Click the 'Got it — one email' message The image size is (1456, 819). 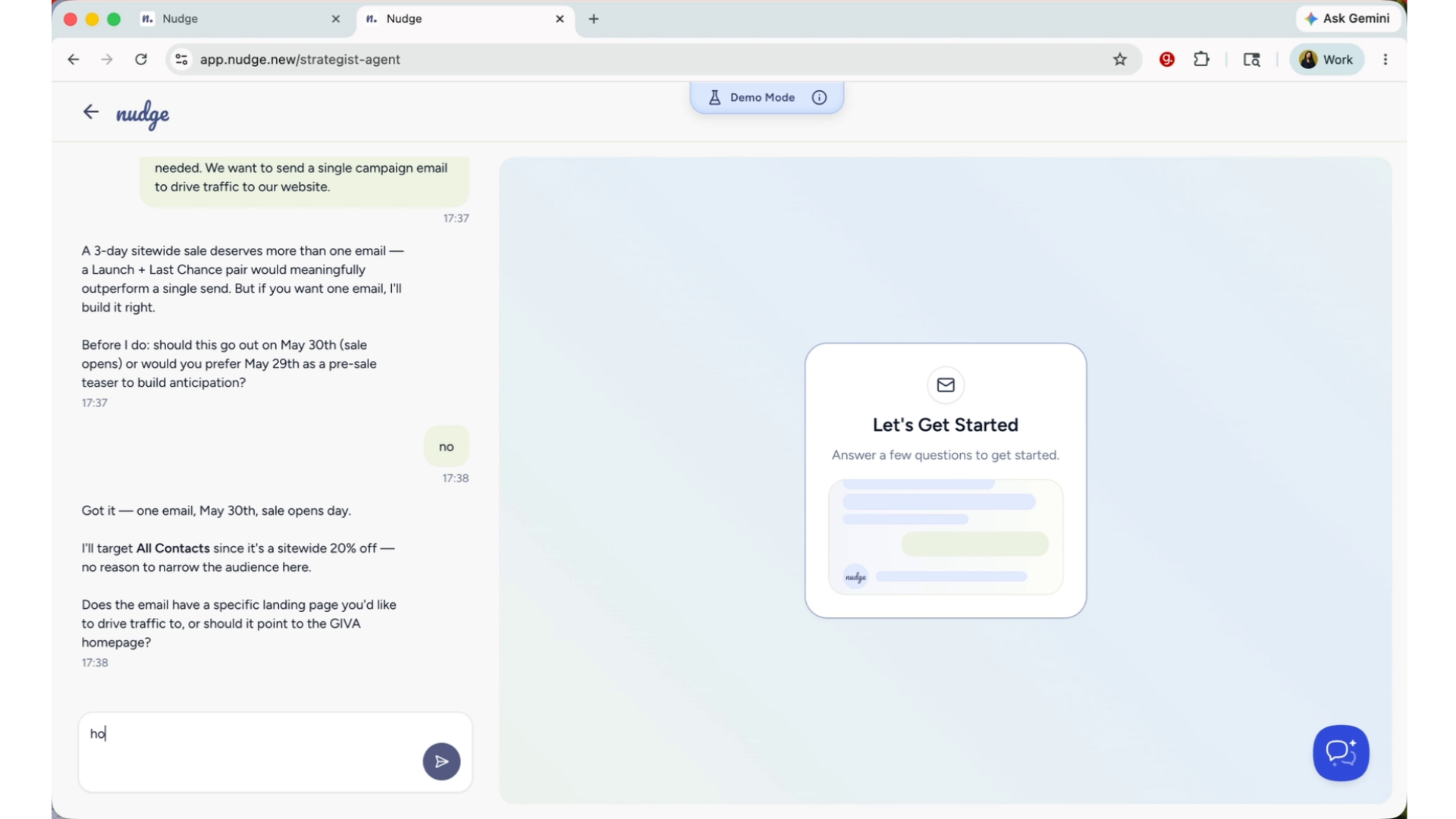click(x=216, y=511)
